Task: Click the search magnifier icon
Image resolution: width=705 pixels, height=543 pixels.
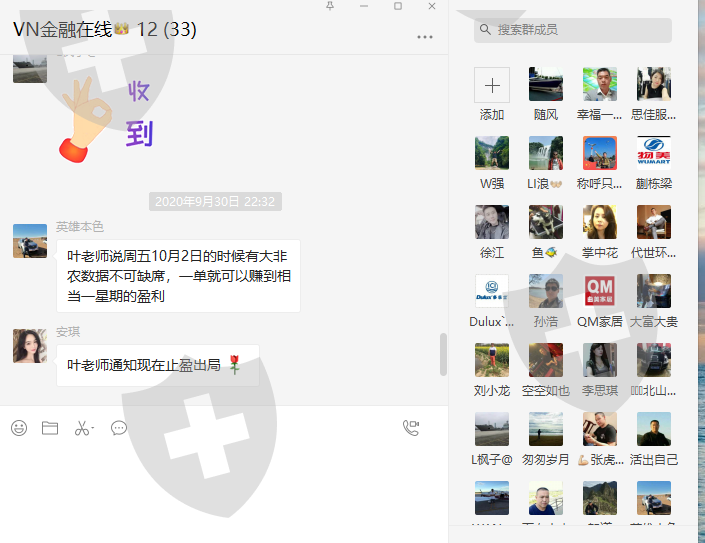Action: tap(485, 30)
